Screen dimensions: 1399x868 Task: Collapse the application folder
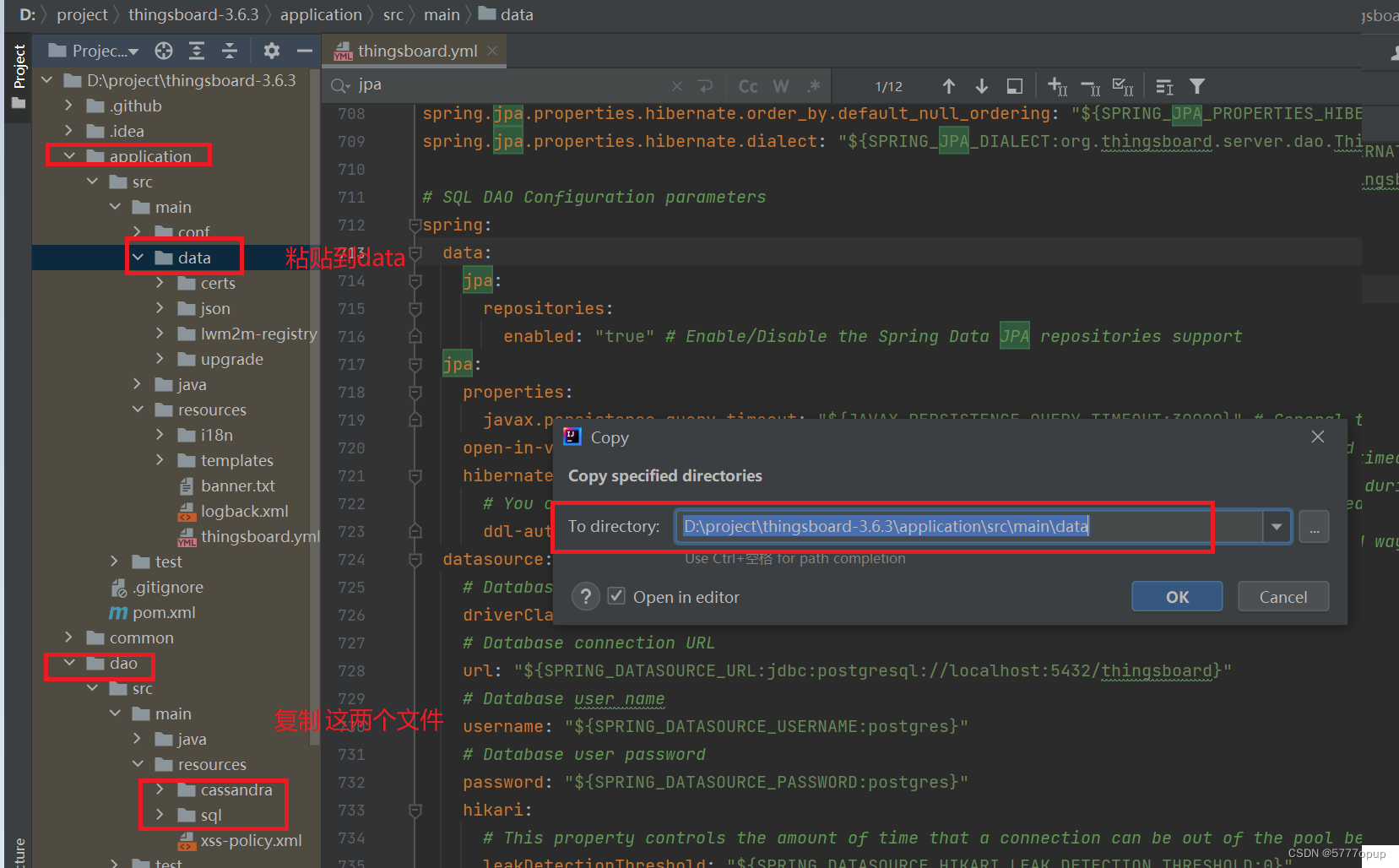click(x=70, y=156)
